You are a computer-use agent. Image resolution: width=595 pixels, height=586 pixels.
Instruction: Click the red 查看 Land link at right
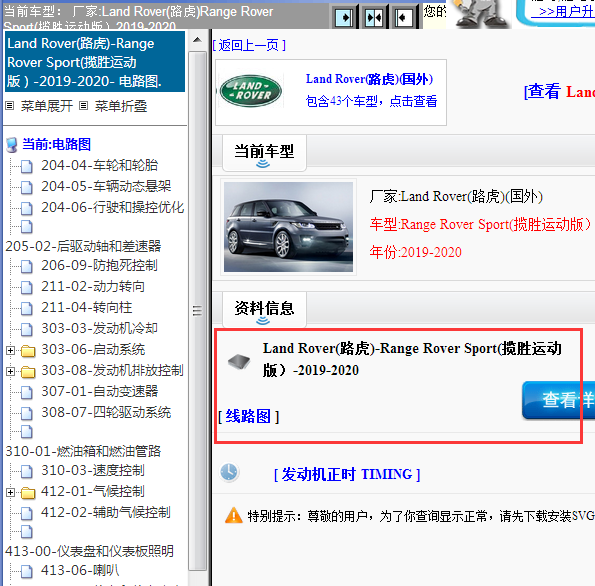559,91
